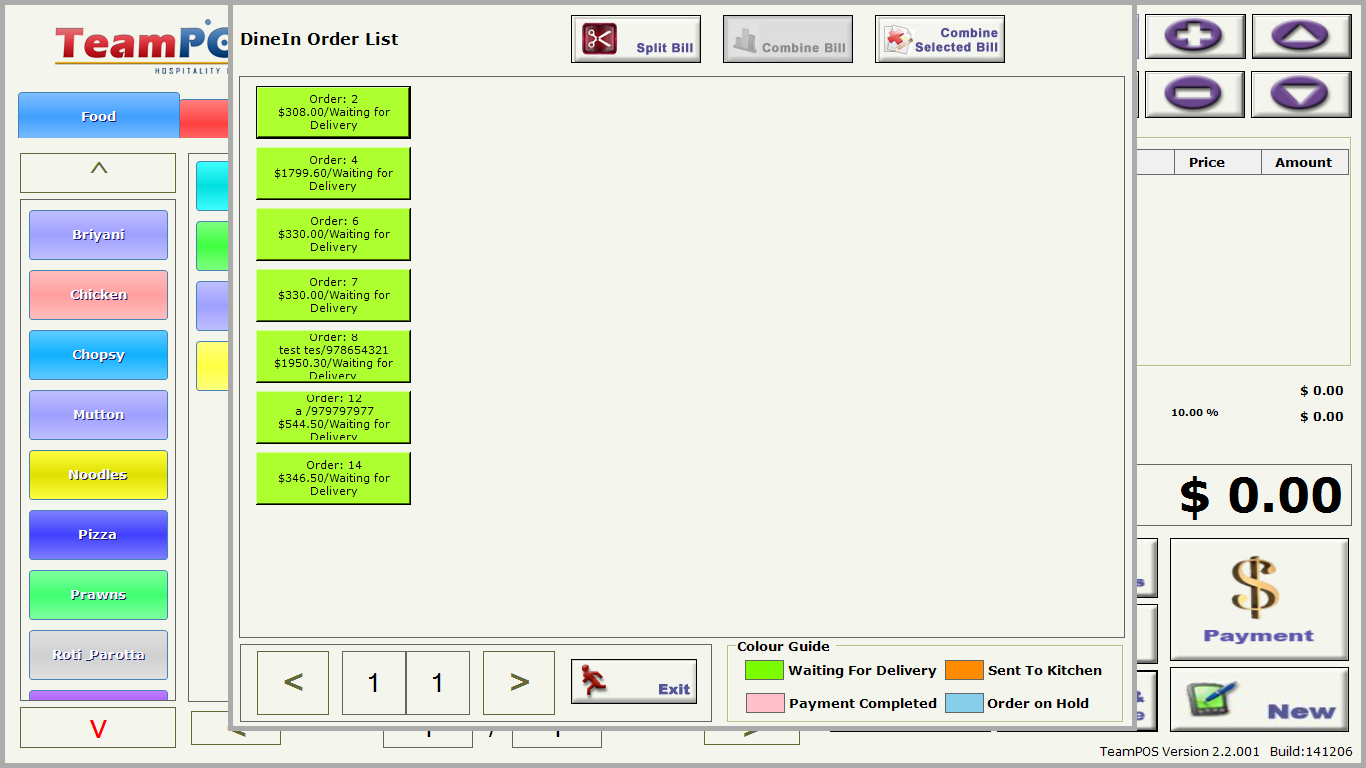Click the purple down-arrow icon

coord(1301,94)
